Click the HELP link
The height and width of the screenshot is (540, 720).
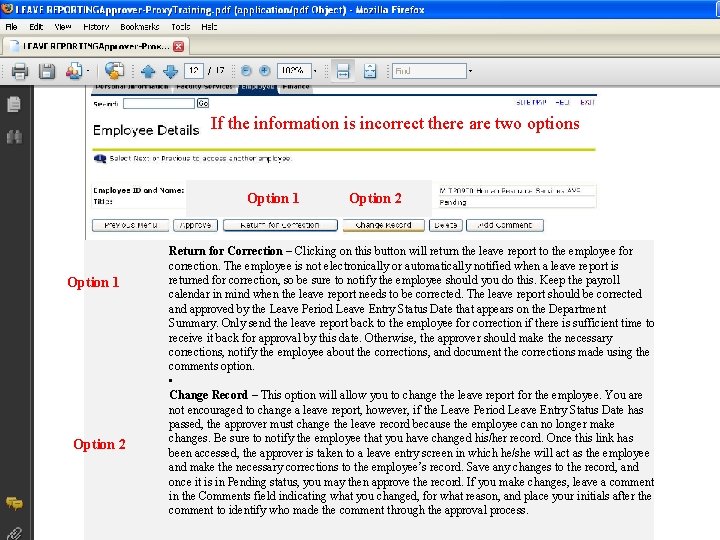pyautogui.click(x=562, y=102)
